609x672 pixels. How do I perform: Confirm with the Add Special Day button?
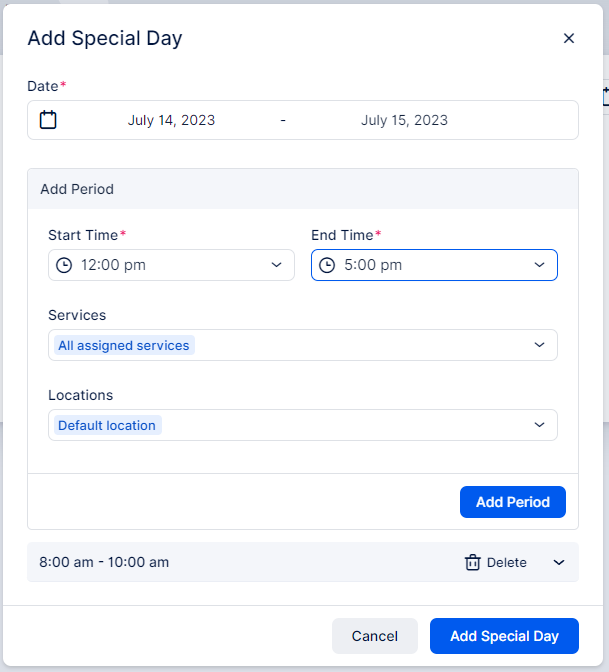[x=504, y=636]
